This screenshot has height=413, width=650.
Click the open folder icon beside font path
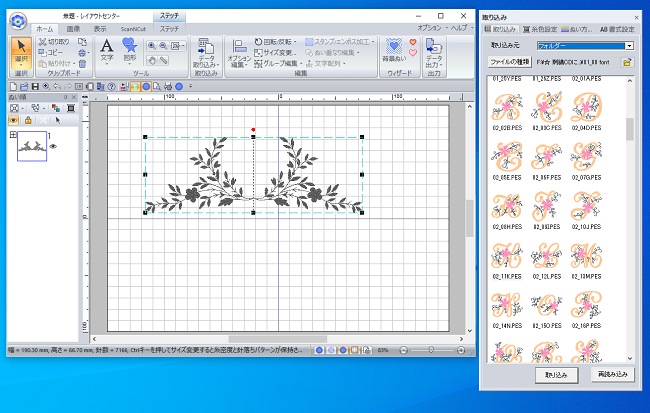[627, 62]
